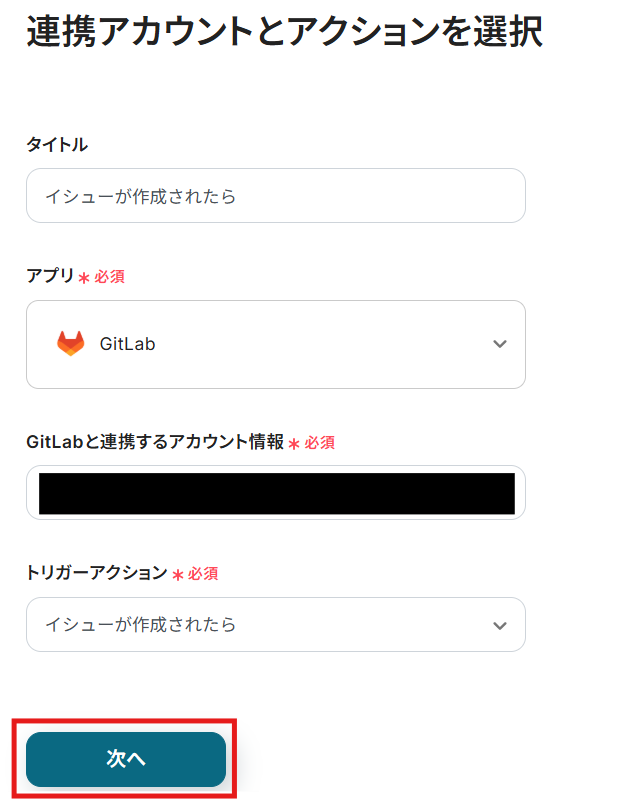Viewport: 636px width, 799px height.
Task: Click the red asterisk beside トリガーアクション
Action: (x=178, y=575)
